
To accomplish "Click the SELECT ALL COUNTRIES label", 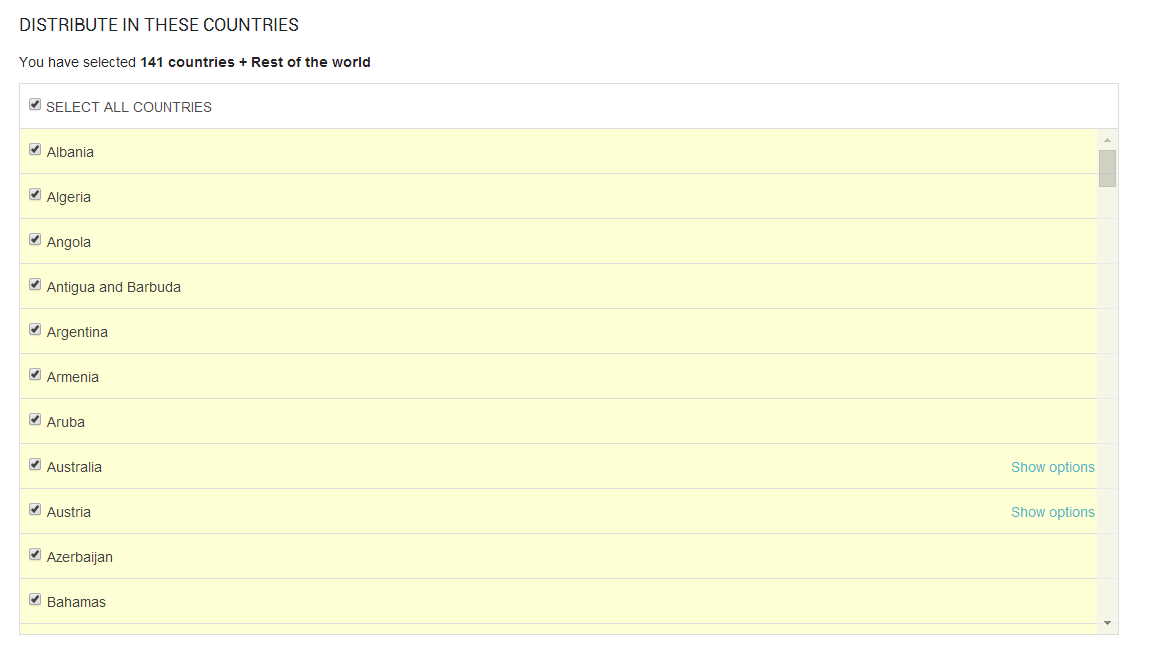I will pos(129,107).
